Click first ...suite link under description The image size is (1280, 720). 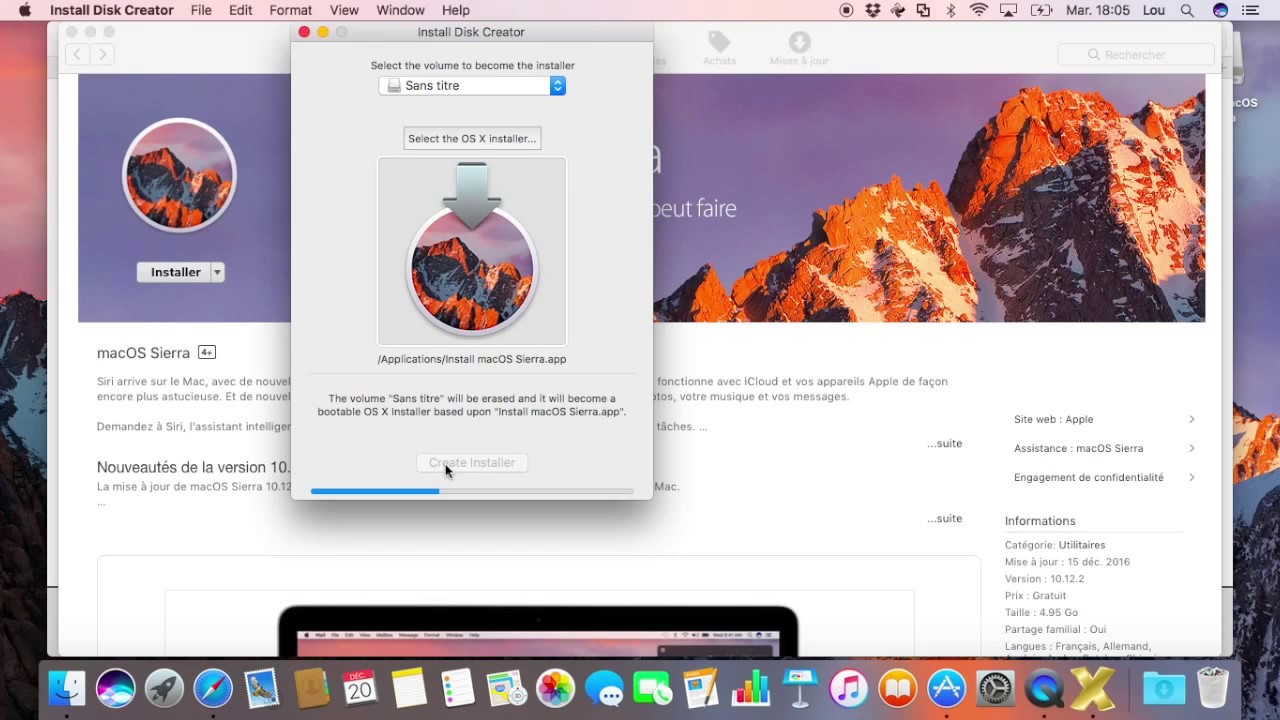(x=944, y=443)
